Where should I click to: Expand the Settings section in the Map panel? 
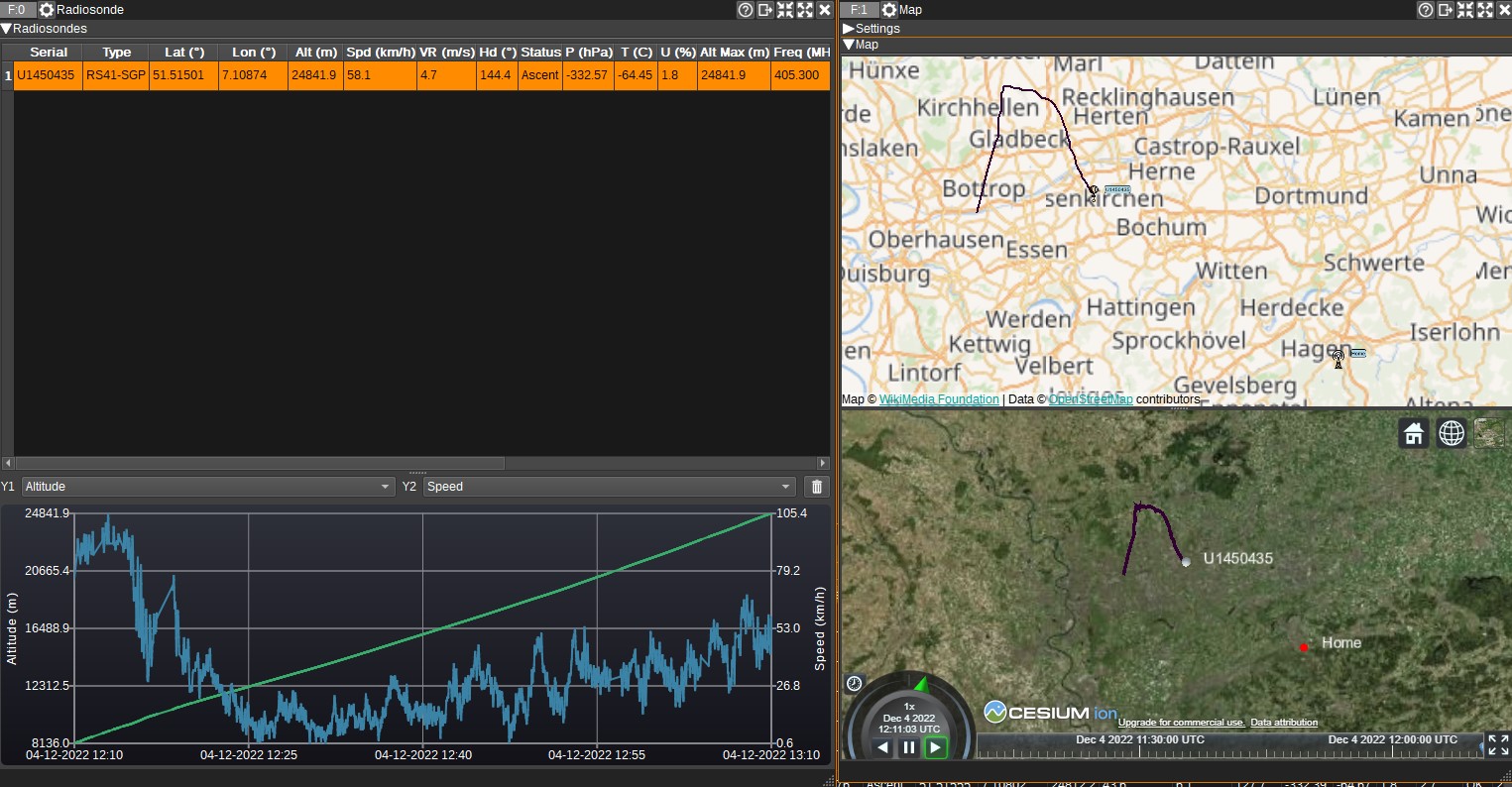851,28
